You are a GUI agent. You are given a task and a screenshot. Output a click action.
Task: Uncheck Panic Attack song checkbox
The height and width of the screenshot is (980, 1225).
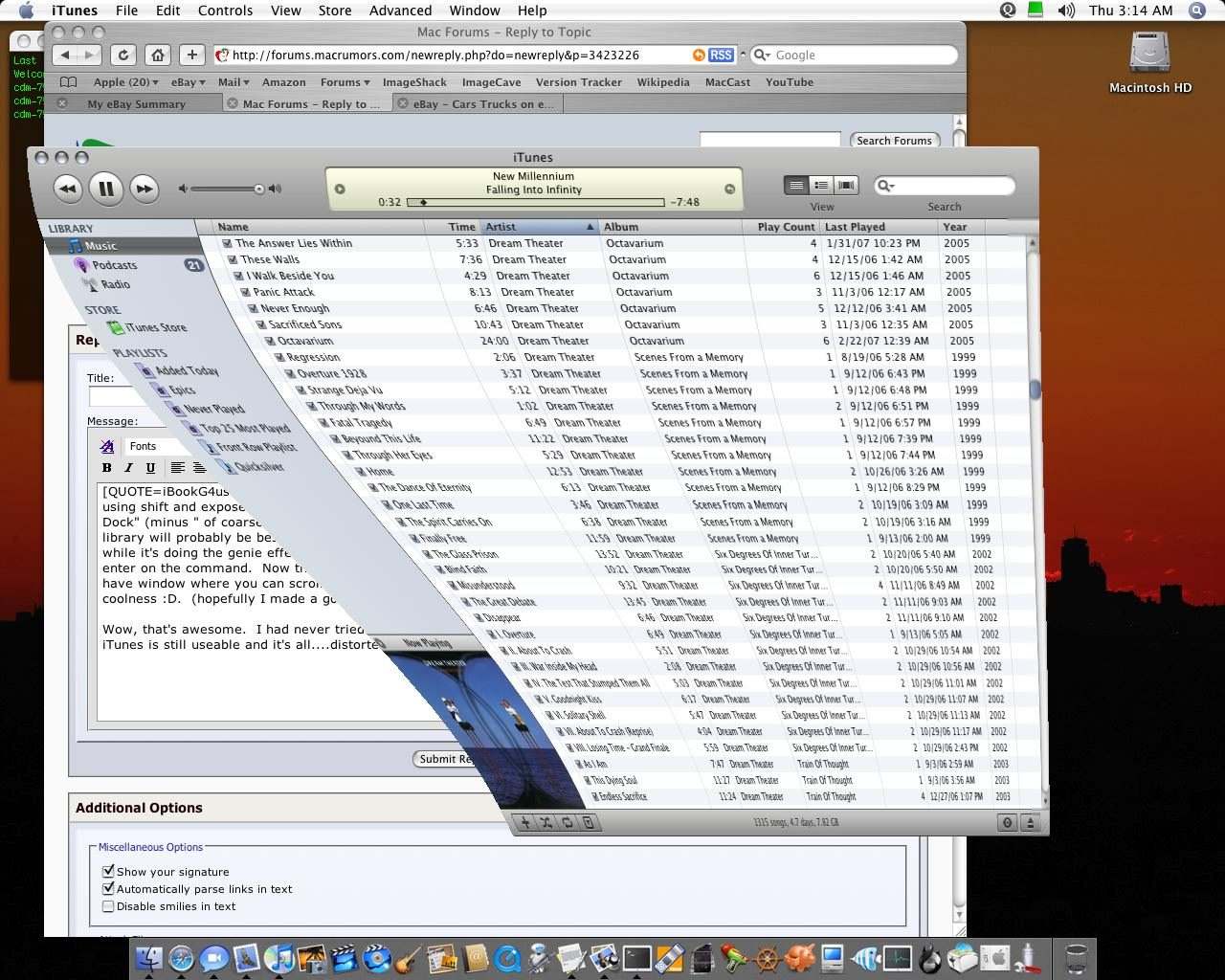tap(245, 292)
